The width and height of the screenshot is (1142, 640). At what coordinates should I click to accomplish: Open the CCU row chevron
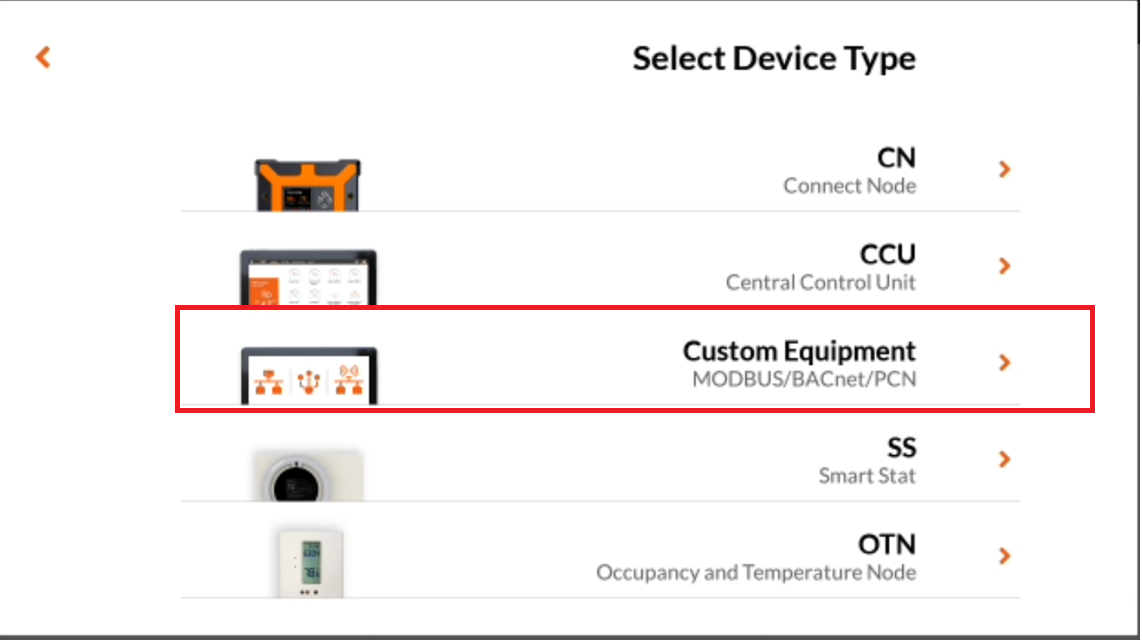tap(1005, 266)
